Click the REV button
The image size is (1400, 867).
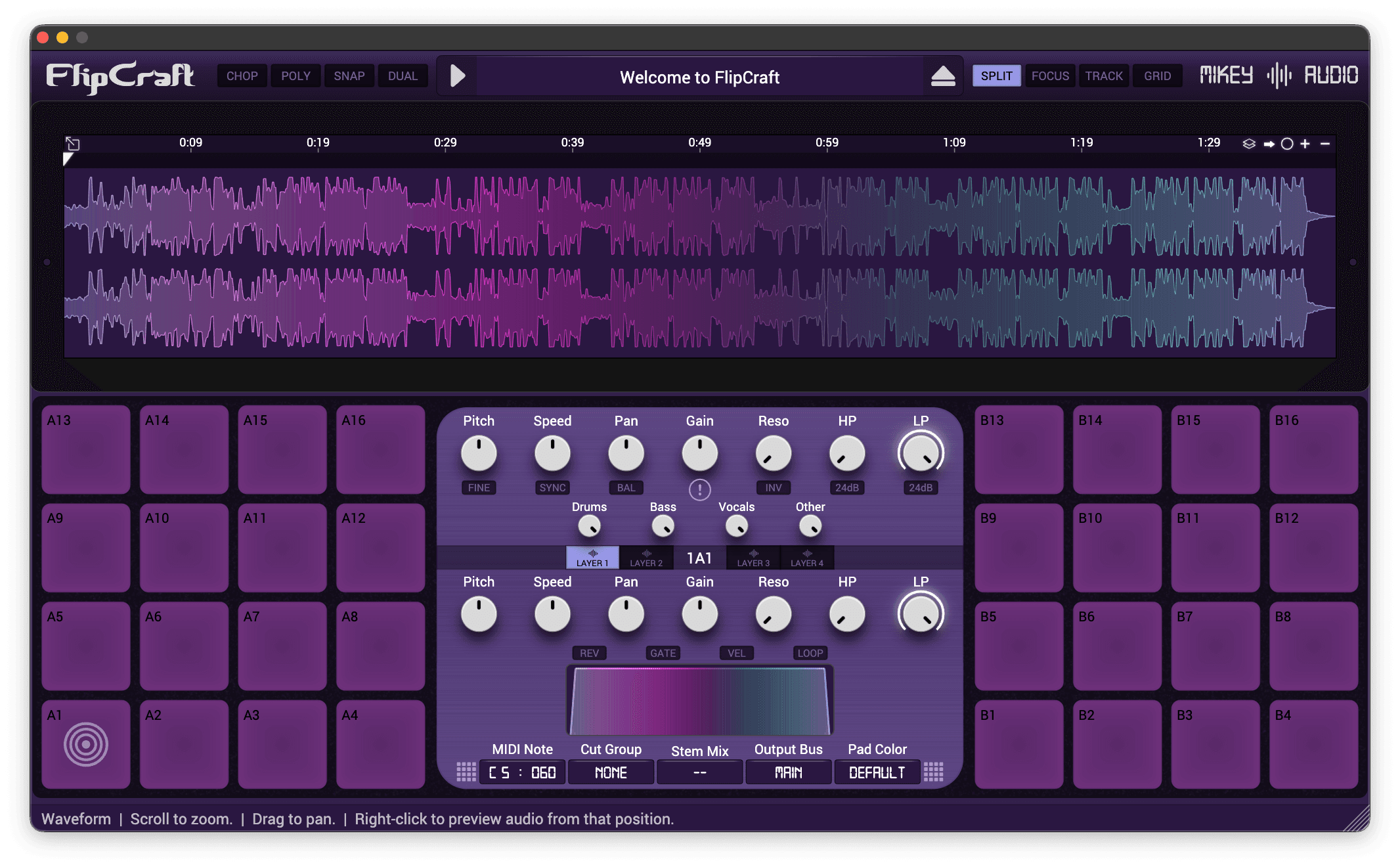tap(589, 653)
